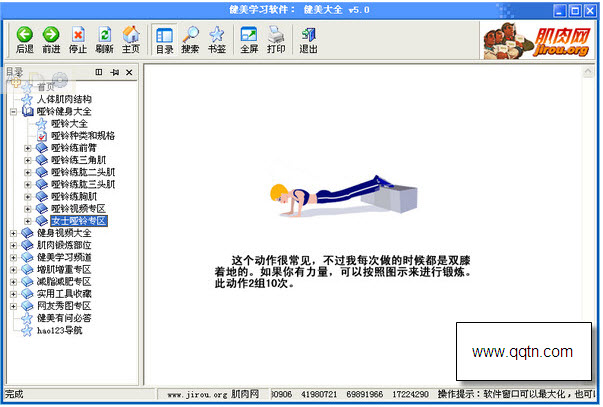Maximize the 健美大全 window
Viewport: 603px width, 407px height.
coord(575,11)
